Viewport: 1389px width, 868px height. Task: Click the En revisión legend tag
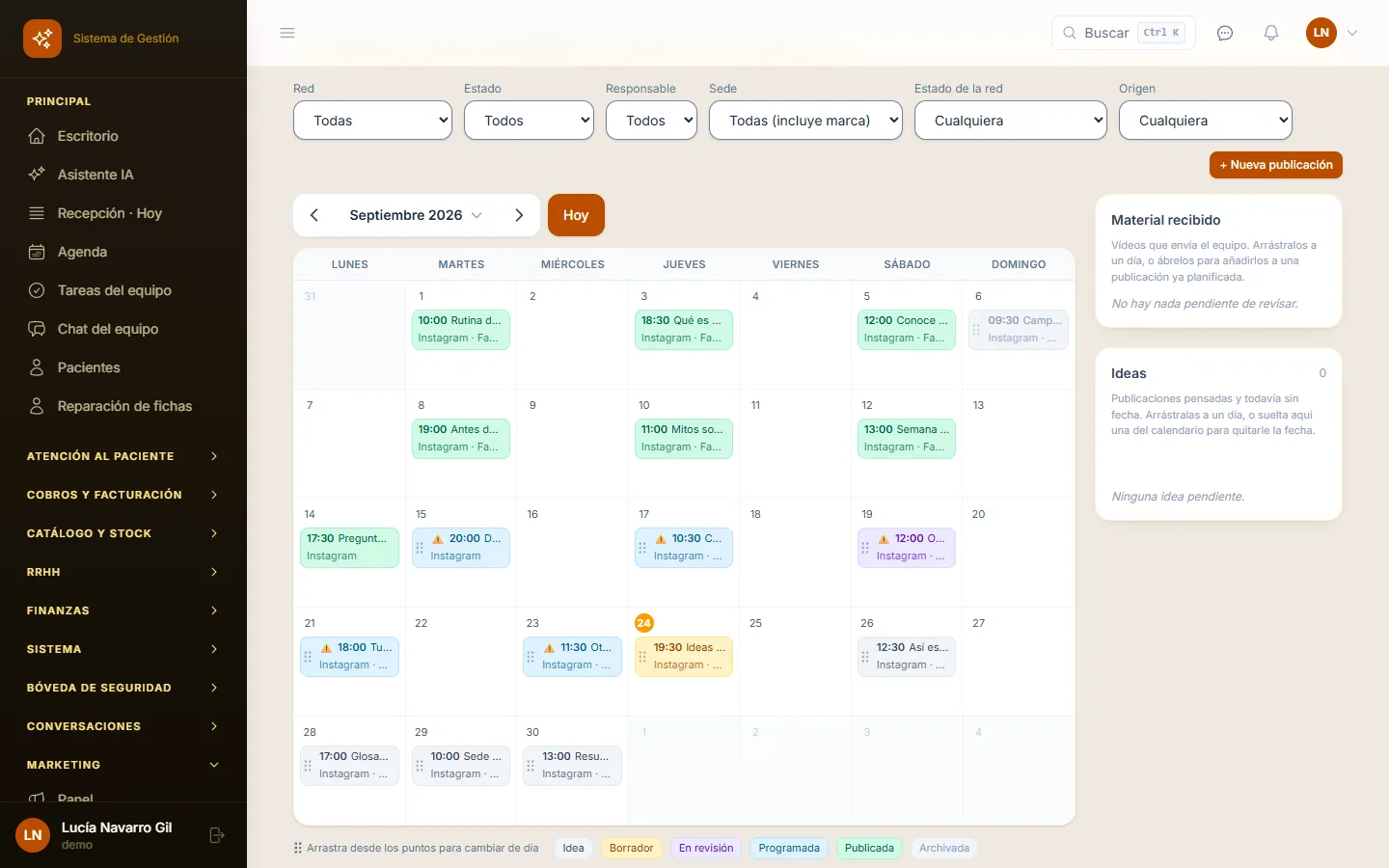(x=706, y=849)
